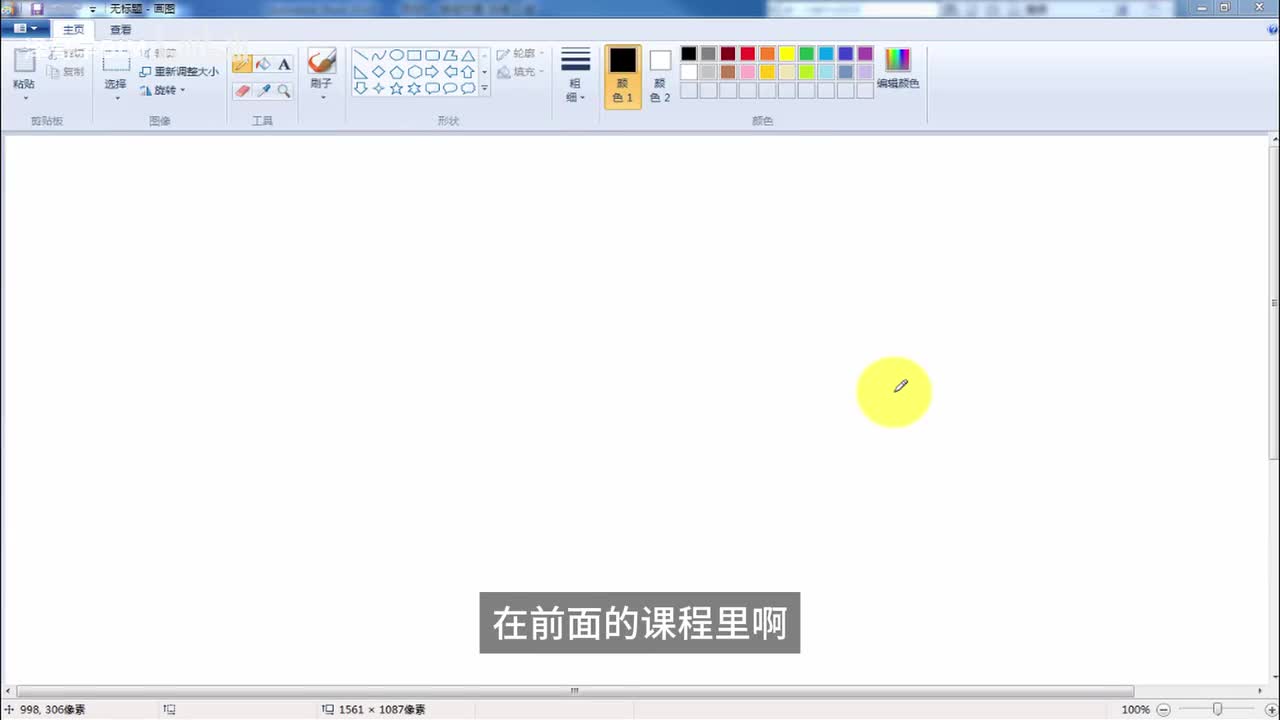Viewport: 1280px width, 720px height.
Task: Click the 编辑颜色 edit colors button
Action: pos(898,69)
